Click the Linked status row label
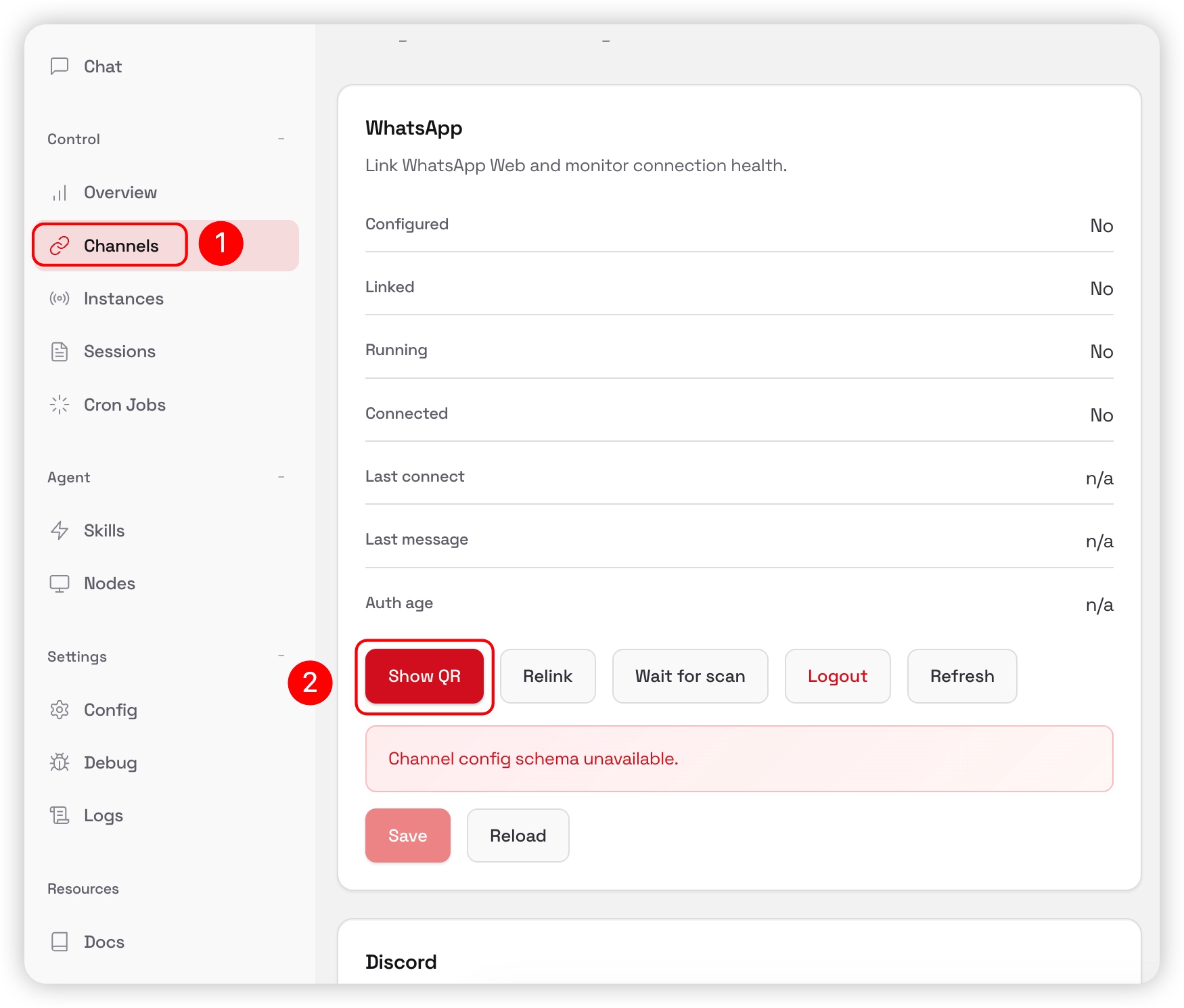Screen dimensions: 1184x1008 pyautogui.click(x=390, y=287)
